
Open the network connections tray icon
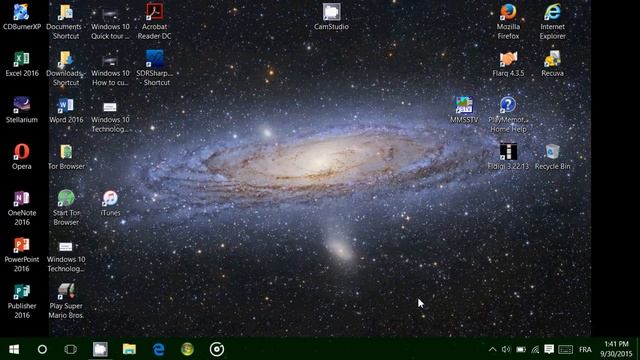[x=535, y=349]
